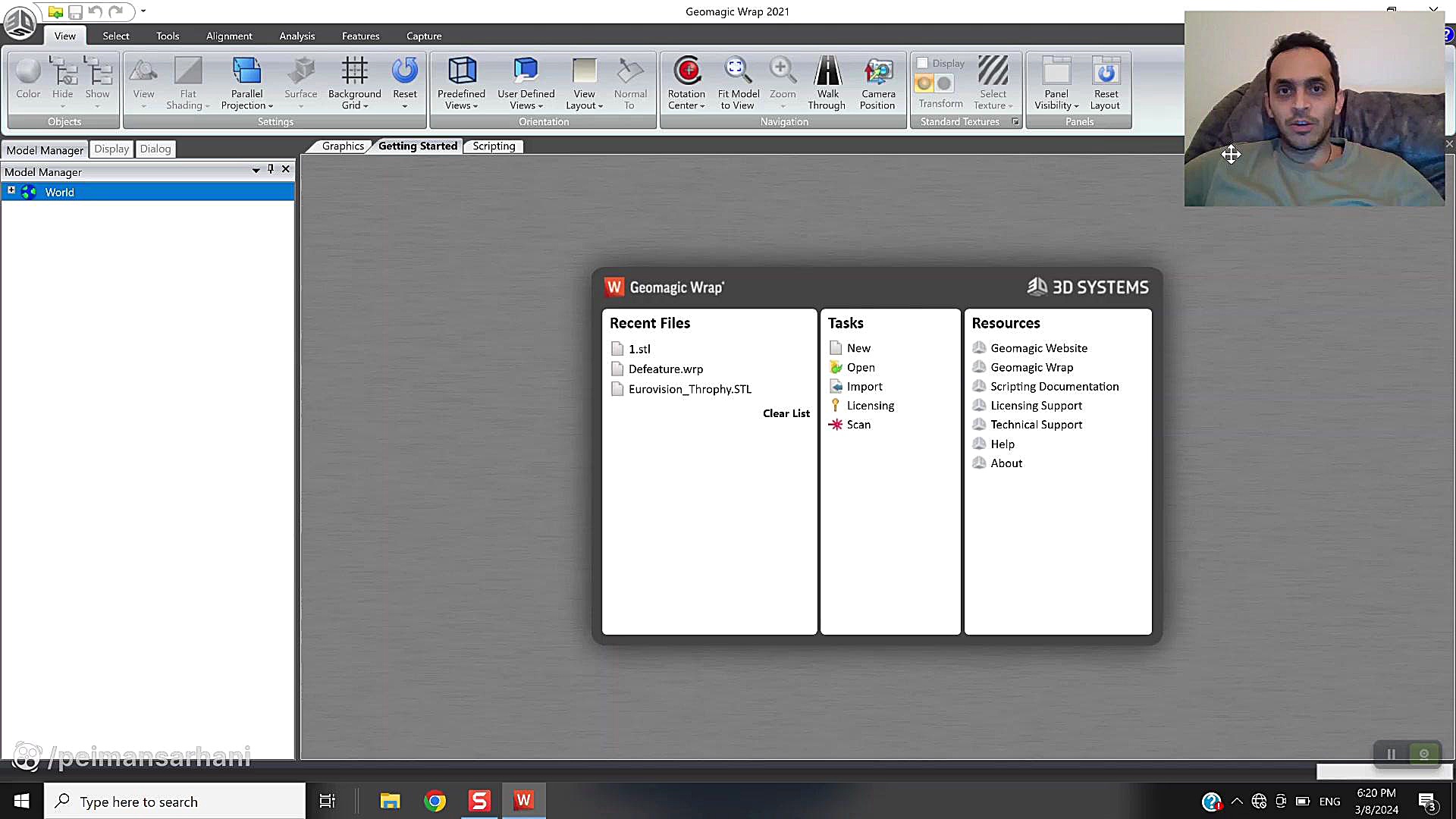
Task: Click Clear List in Recent Files
Action: coord(786,413)
